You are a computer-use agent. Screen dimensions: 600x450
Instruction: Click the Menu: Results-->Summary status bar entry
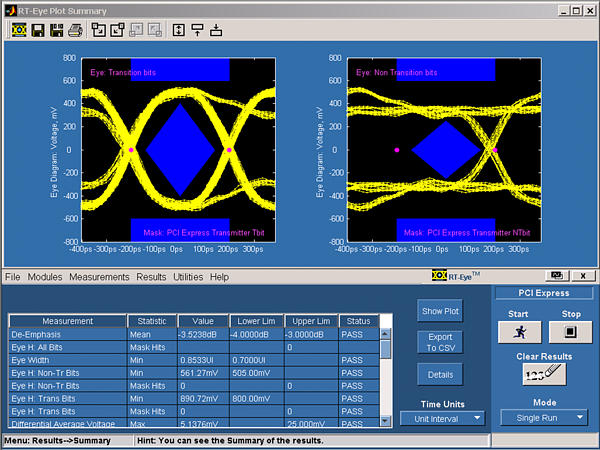[57, 440]
